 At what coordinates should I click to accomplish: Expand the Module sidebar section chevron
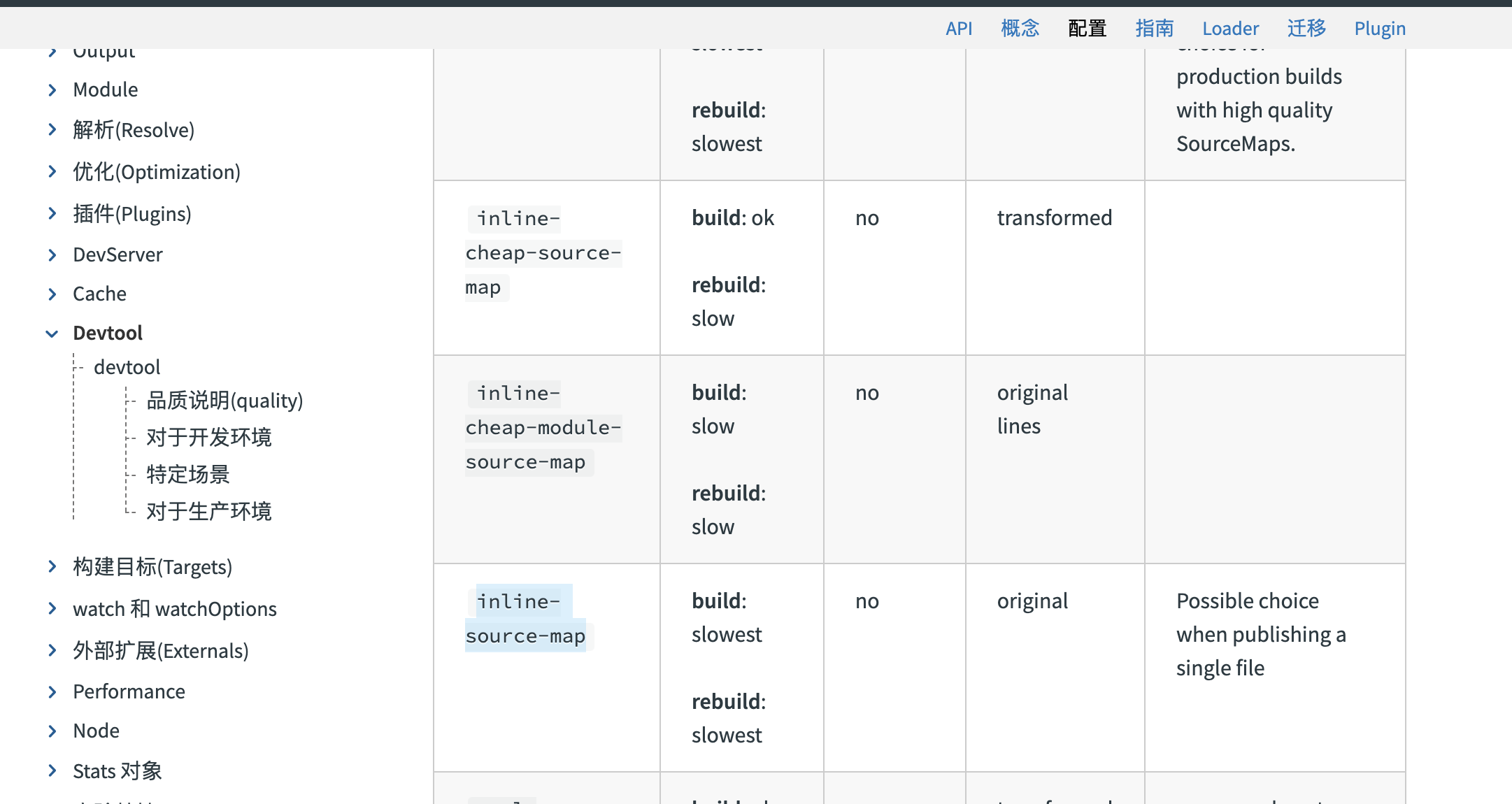coord(52,90)
